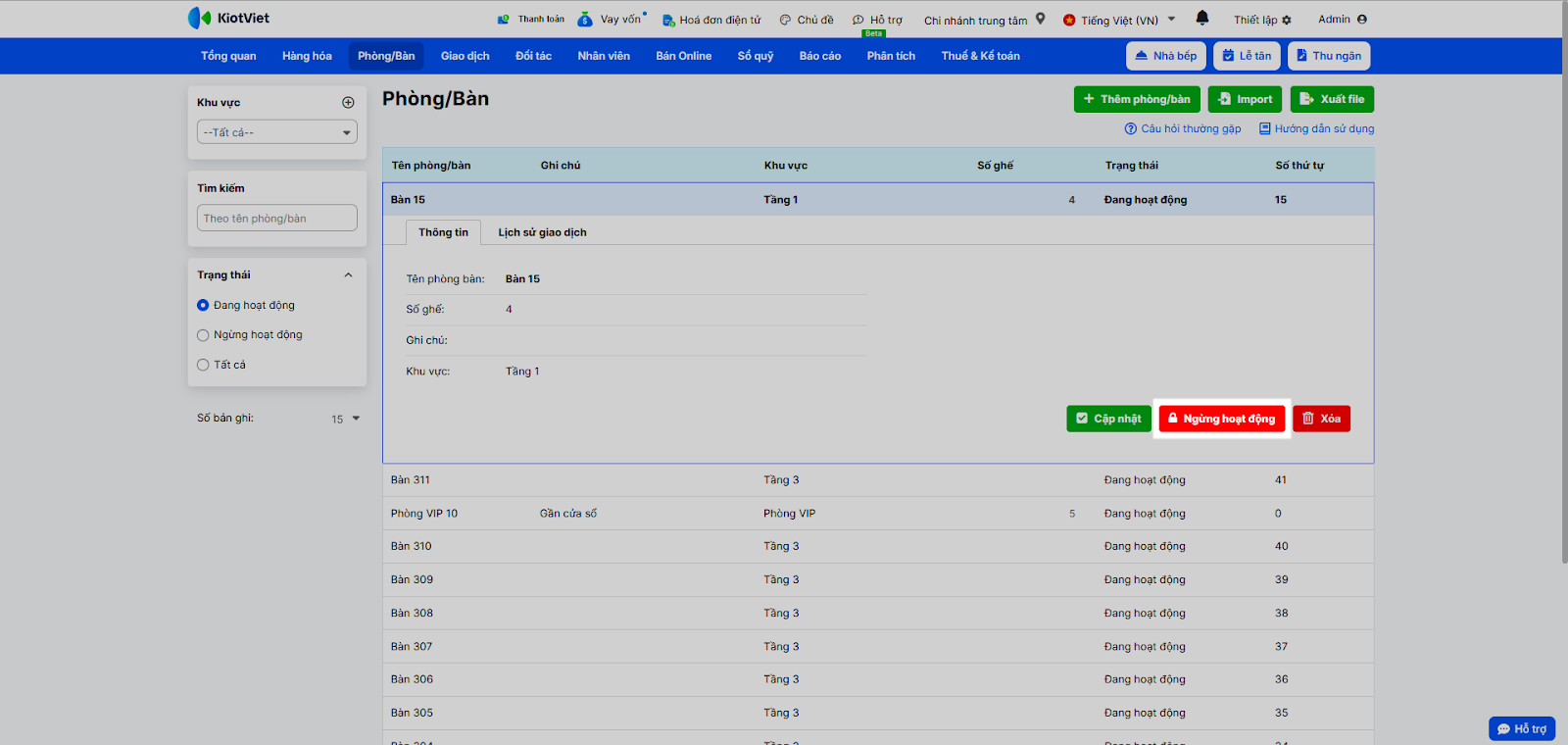The width and height of the screenshot is (1568, 745).
Task: Open the Số bản ghi count dropdown
Action: (346, 419)
